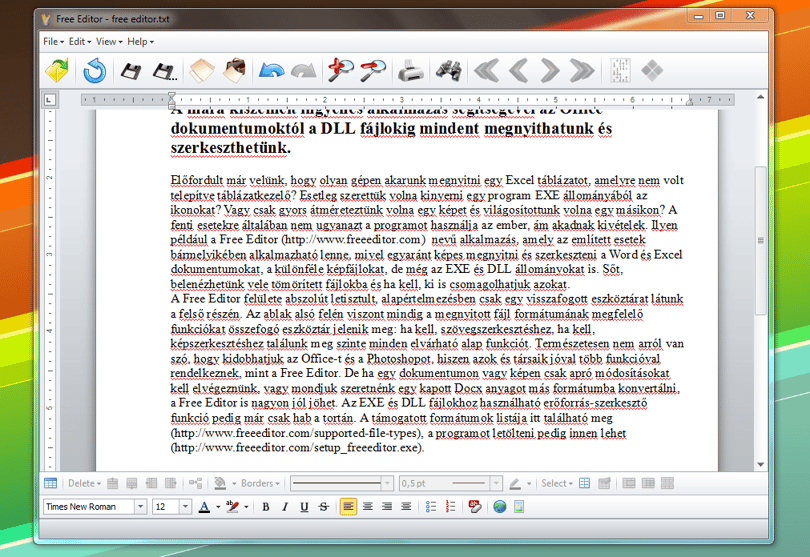The image size is (810, 557).
Task: Toggle Italic formatting
Action: (285, 507)
